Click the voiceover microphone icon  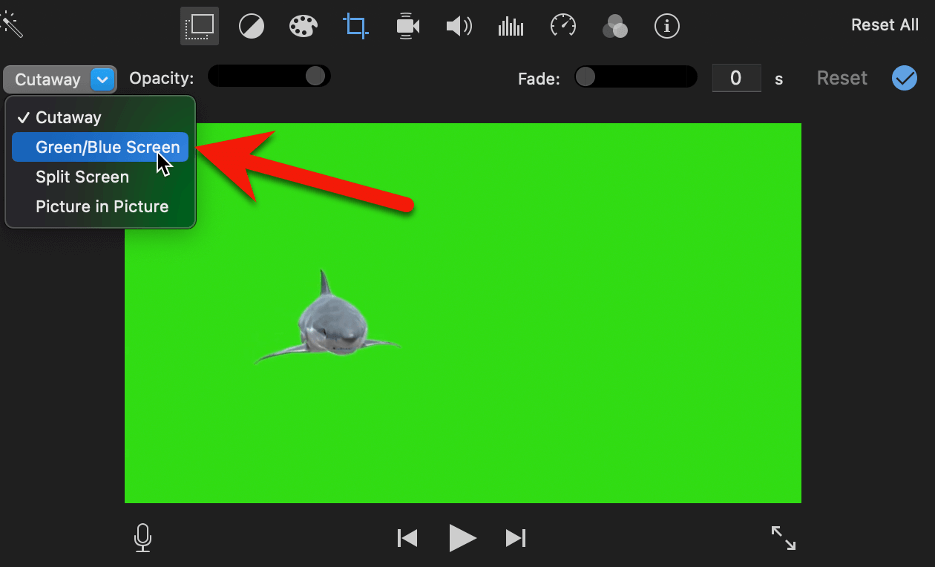coord(143,538)
